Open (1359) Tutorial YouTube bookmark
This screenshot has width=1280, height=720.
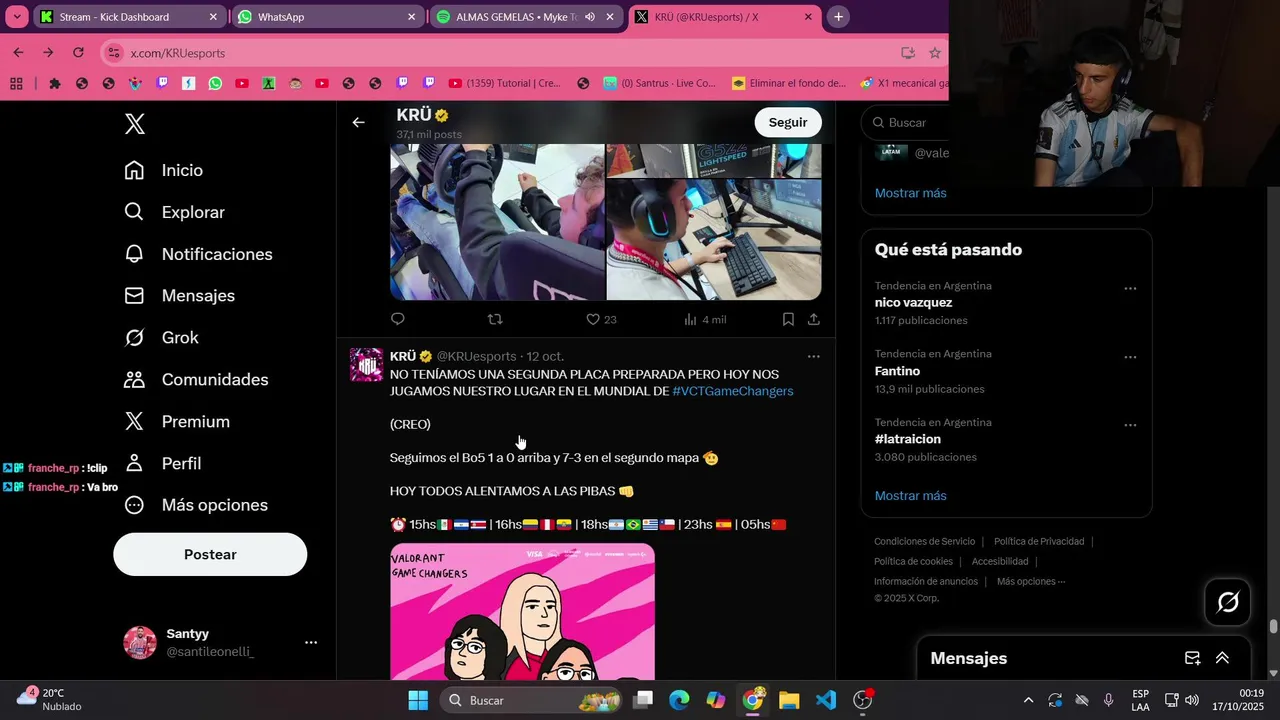pos(505,84)
